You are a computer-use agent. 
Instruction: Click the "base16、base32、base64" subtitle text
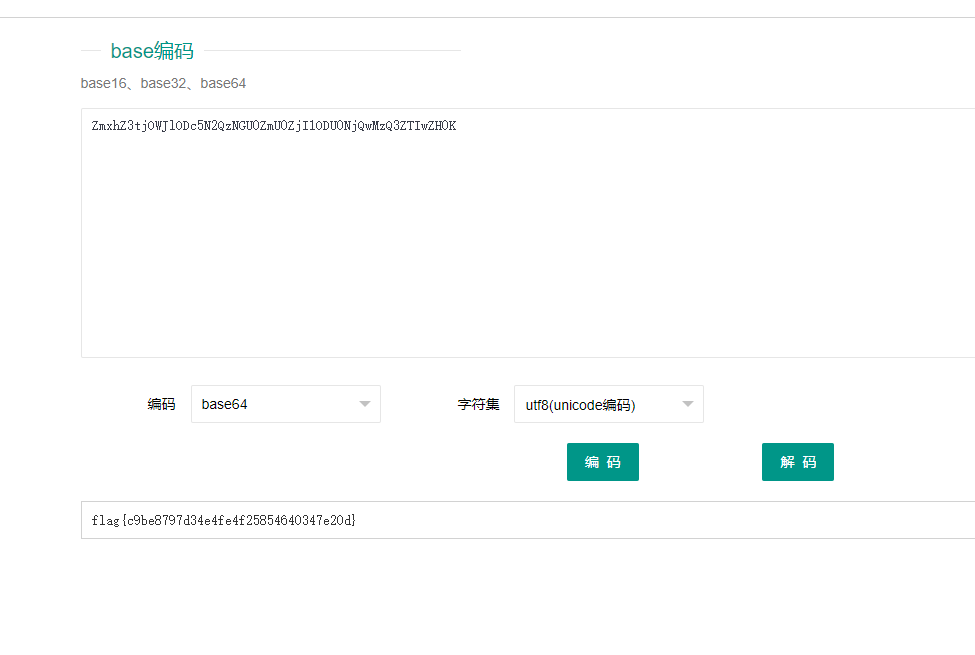point(163,83)
